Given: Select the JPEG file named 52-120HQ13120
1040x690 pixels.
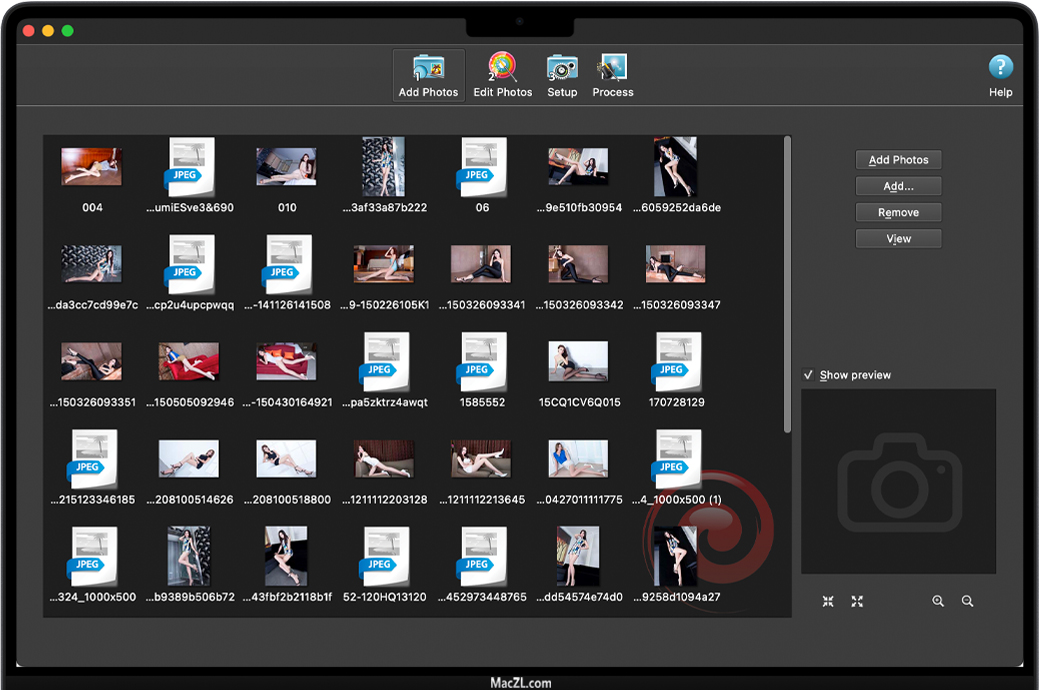Looking at the screenshot, I should click(x=384, y=557).
